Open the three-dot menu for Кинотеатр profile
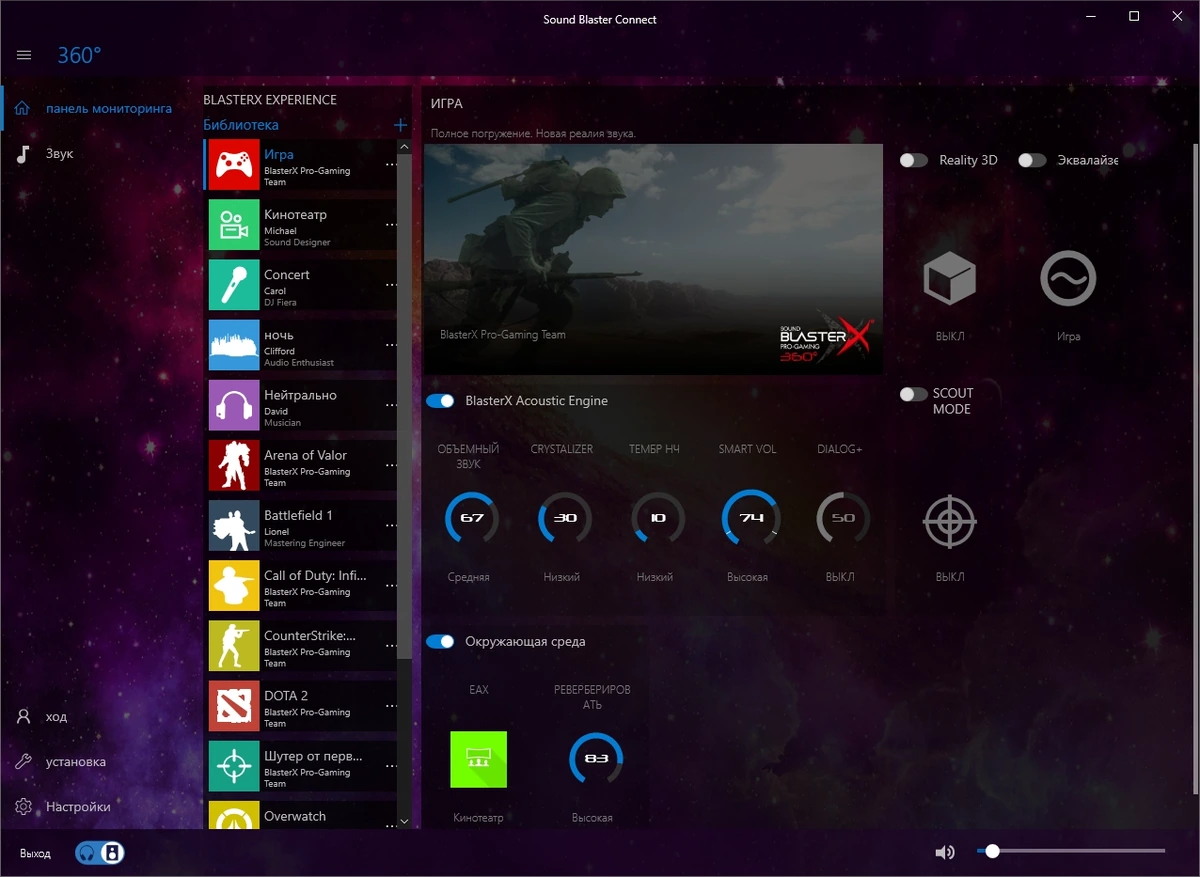This screenshot has height=877, width=1200. 391,225
